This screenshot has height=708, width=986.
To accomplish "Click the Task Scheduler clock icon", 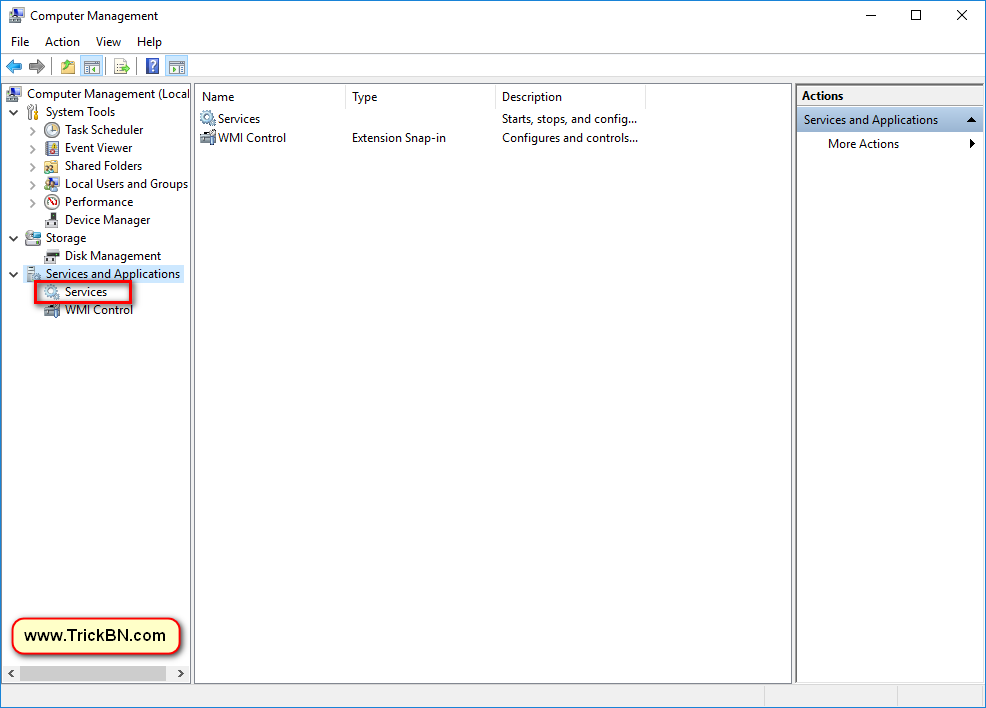I will tap(52, 130).
